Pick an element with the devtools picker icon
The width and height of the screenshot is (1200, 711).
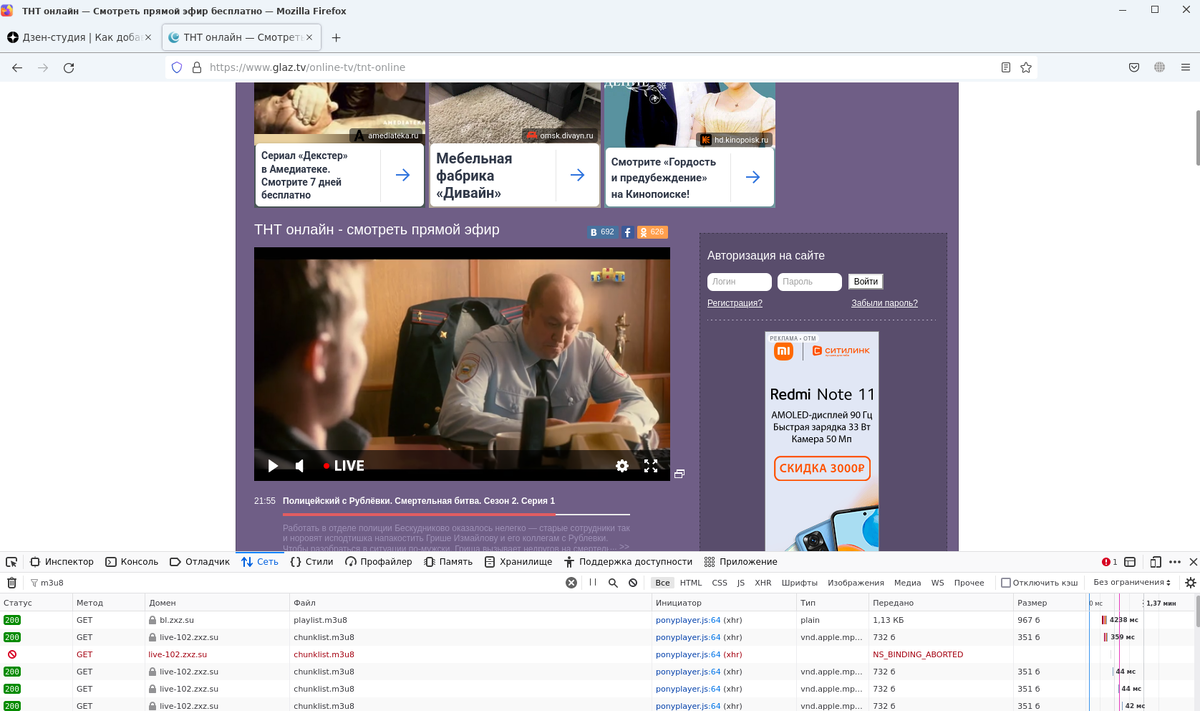point(11,562)
